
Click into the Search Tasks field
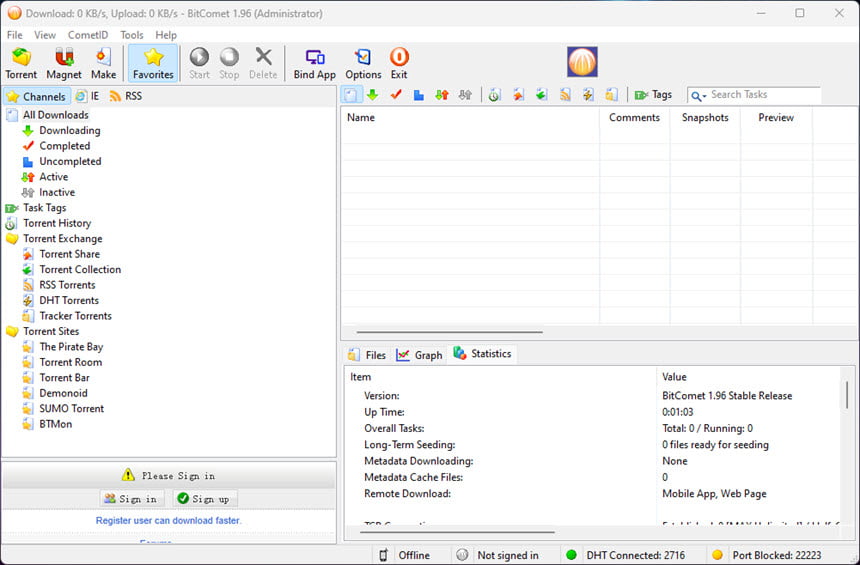pyautogui.click(x=764, y=95)
